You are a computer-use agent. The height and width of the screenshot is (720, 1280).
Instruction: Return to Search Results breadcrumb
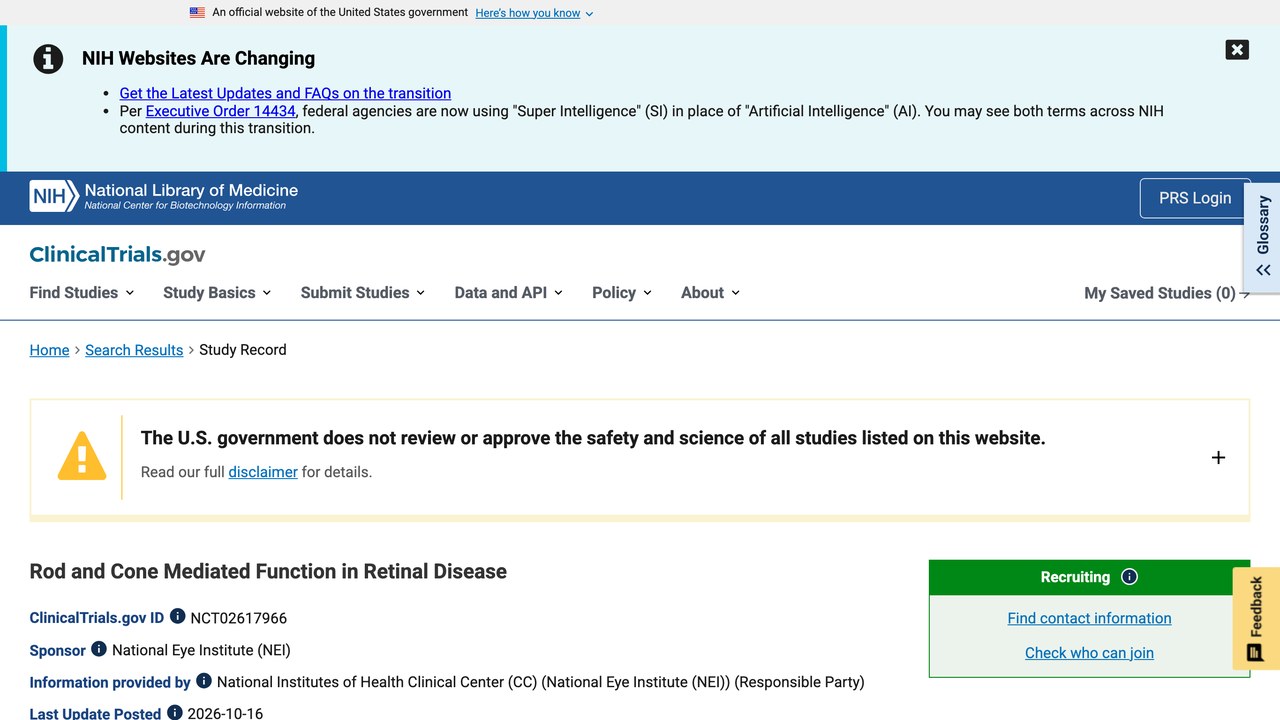pyautogui.click(x=134, y=350)
